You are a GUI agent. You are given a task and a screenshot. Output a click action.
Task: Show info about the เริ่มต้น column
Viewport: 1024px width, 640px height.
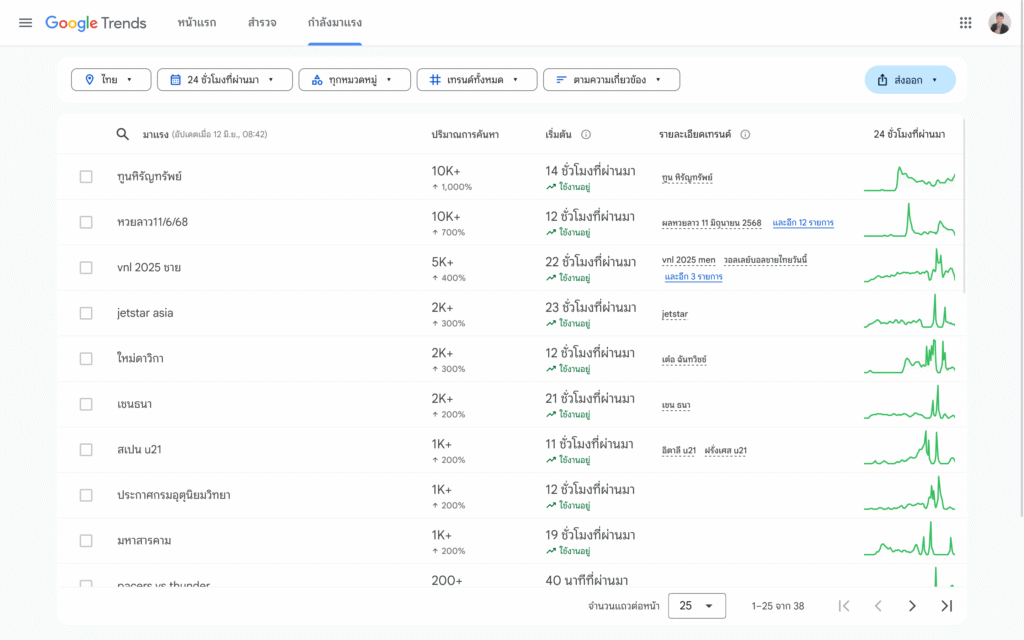click(586, 135)
